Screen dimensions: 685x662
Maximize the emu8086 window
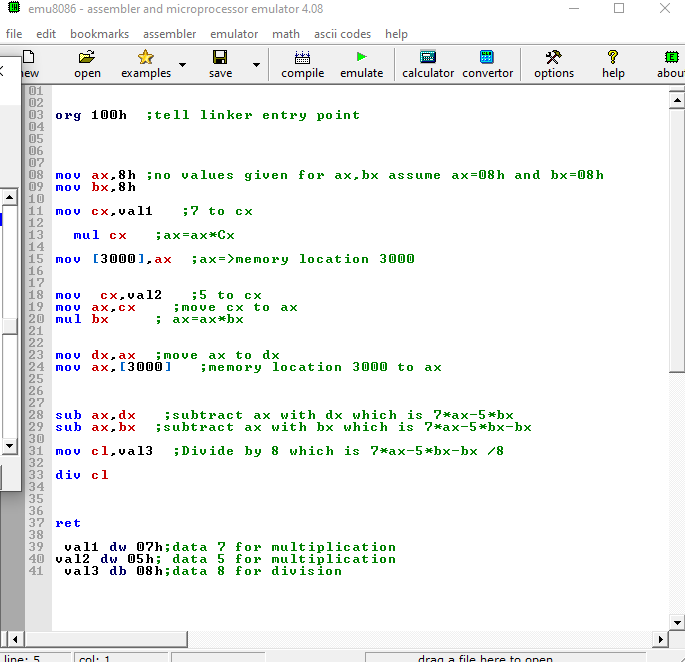click(x=619, y=8)
